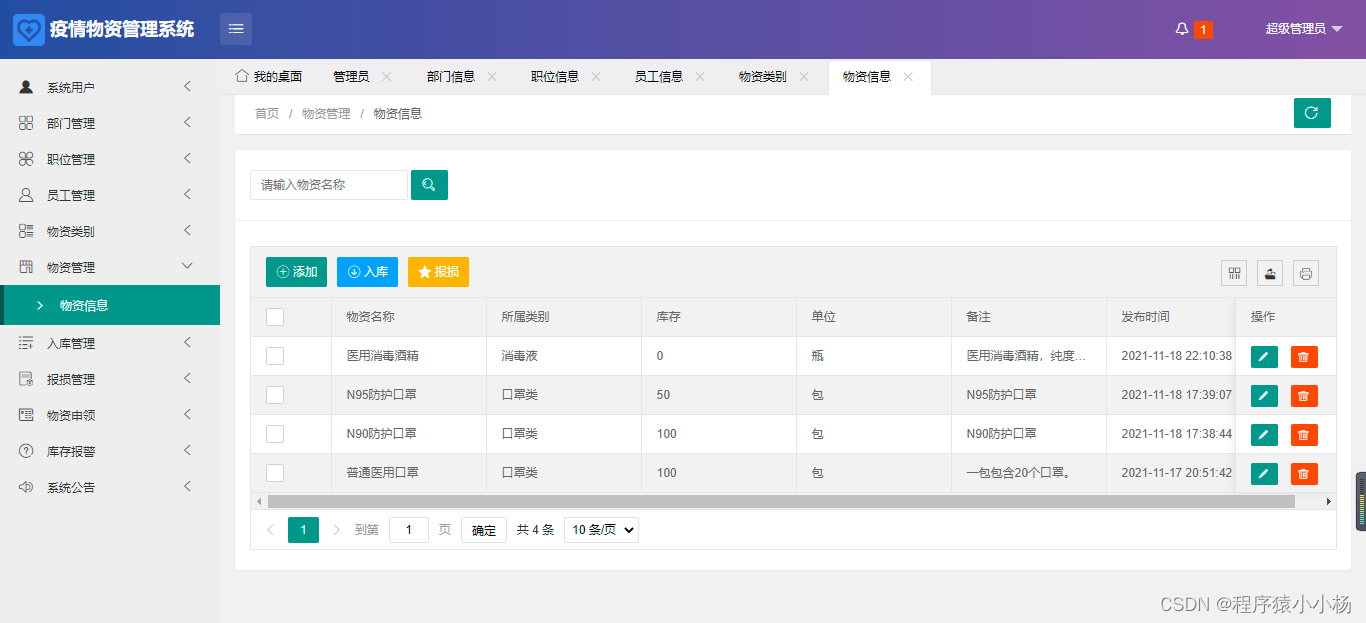Delete the 医用消毒酒精 row

1304,357
